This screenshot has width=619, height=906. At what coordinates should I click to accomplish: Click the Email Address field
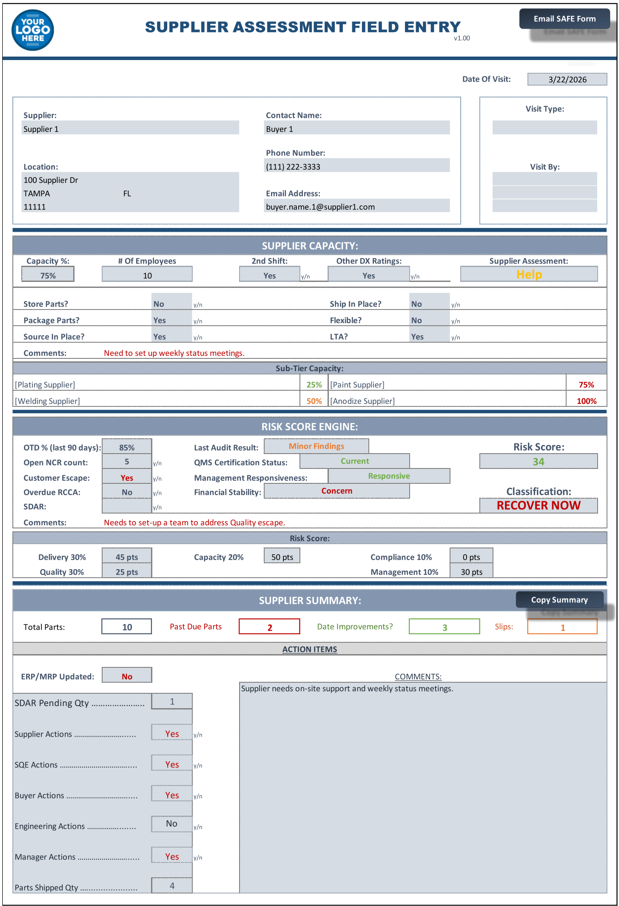click(357, 206)
